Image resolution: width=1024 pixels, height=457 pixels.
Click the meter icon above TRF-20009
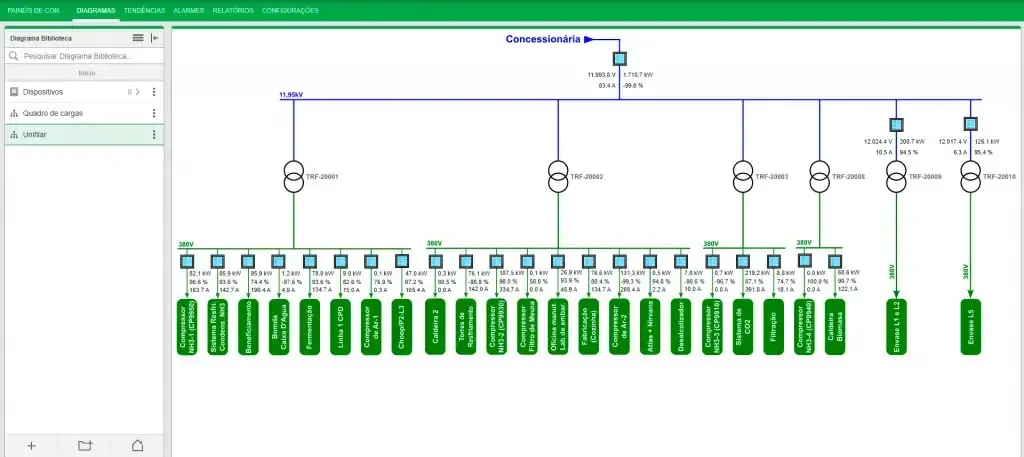[896, 125]
